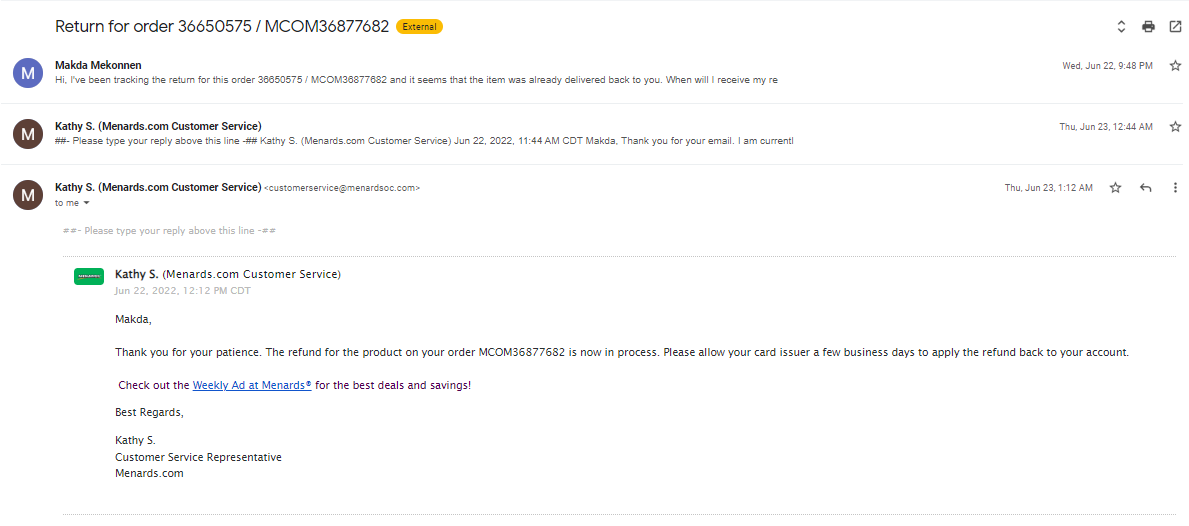This screenshot has width=1189, height=526.
Task: Open conversation in a new window
Action: click(x=1175, y=27)
